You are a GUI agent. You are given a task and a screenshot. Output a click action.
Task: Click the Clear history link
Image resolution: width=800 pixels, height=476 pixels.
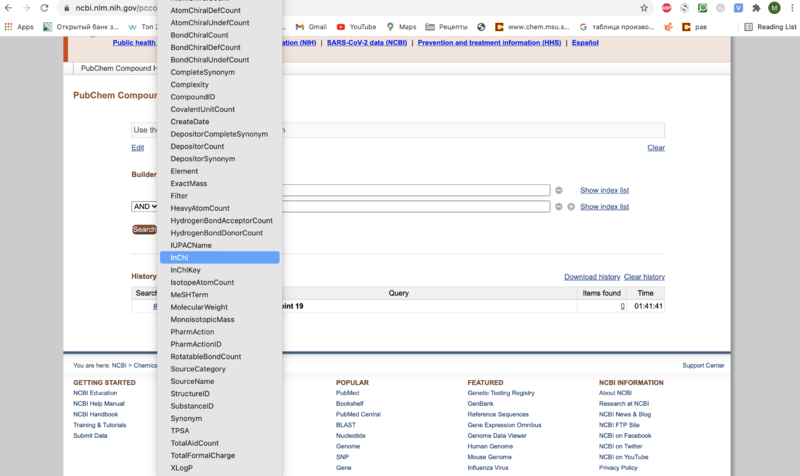(x=644, y=277)
